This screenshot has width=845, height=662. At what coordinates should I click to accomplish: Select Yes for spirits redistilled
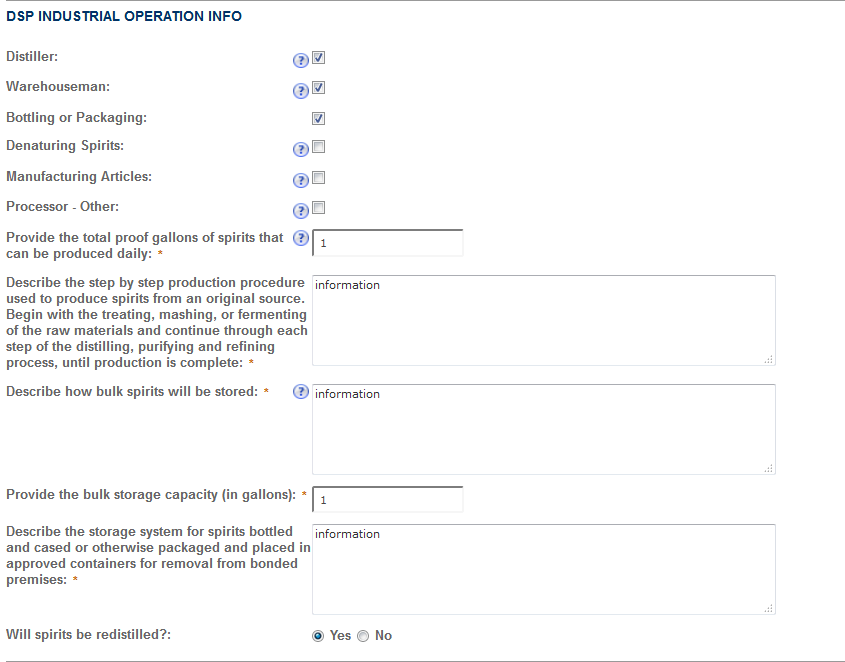point(319,635)
